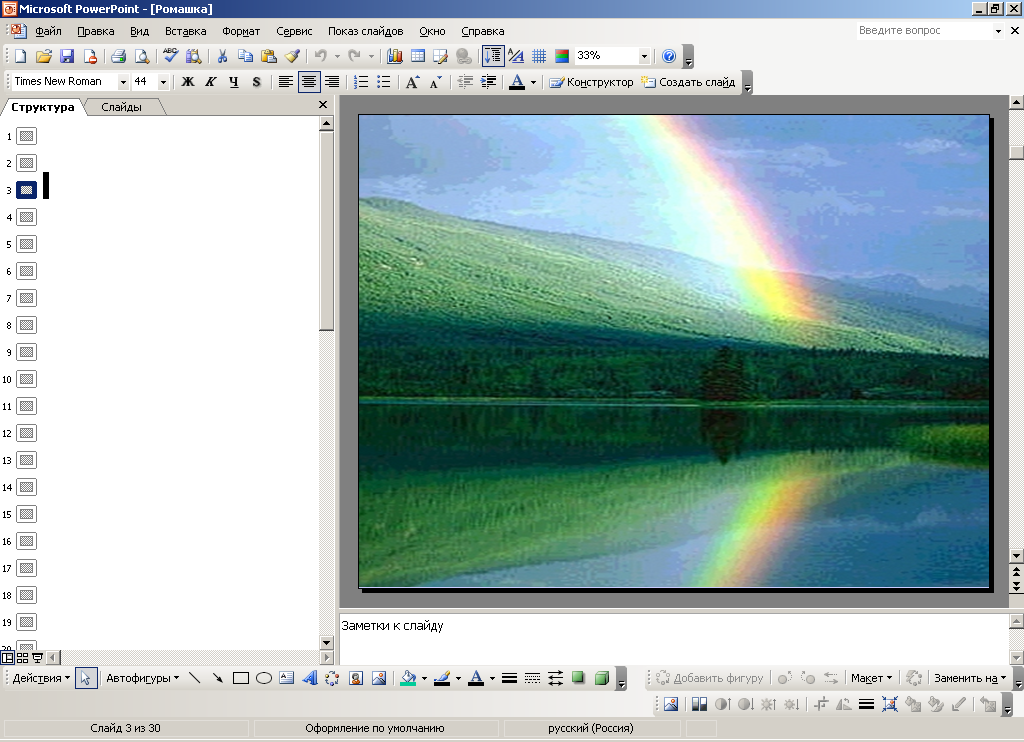Screen dimensions: 1024x742
Task: Decrease font size with the small A icon
Action: [436, 82]
